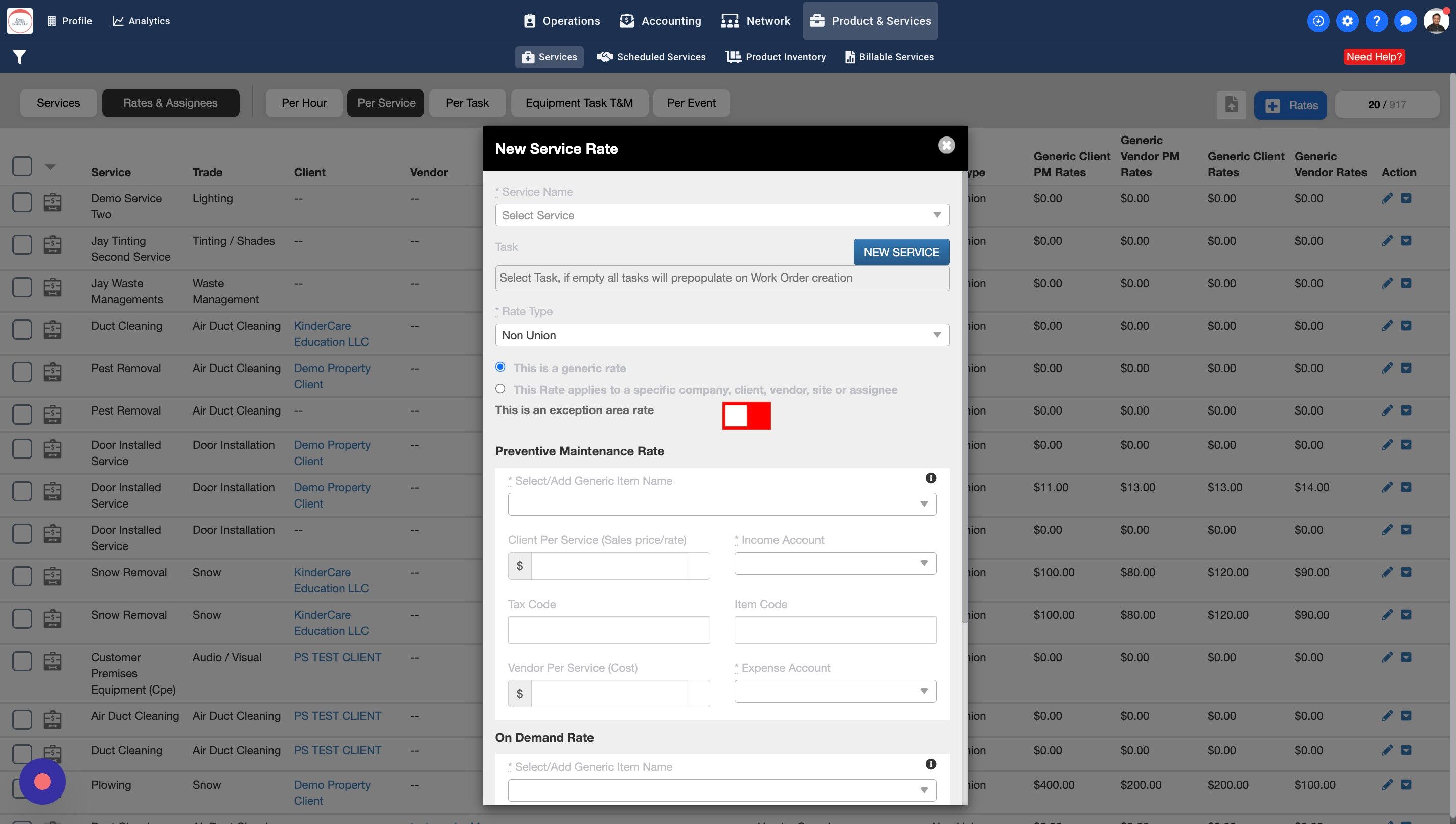
Task: Open the Select Service dropdown
Action: point(721,215)
